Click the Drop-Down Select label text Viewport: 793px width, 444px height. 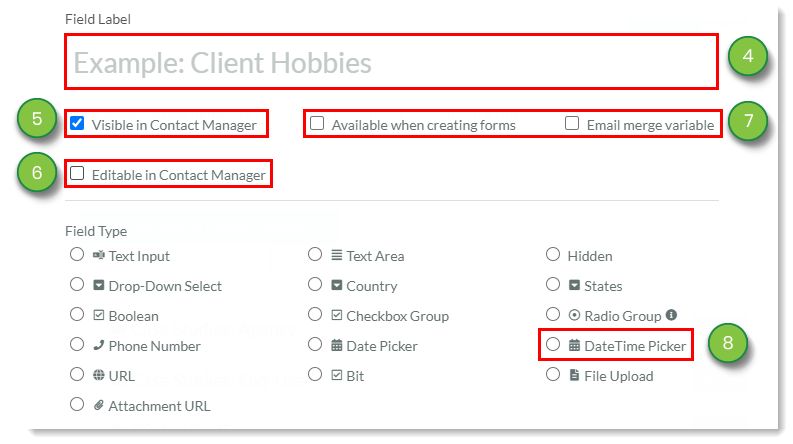pyautogui.click(x=165, y=286)
